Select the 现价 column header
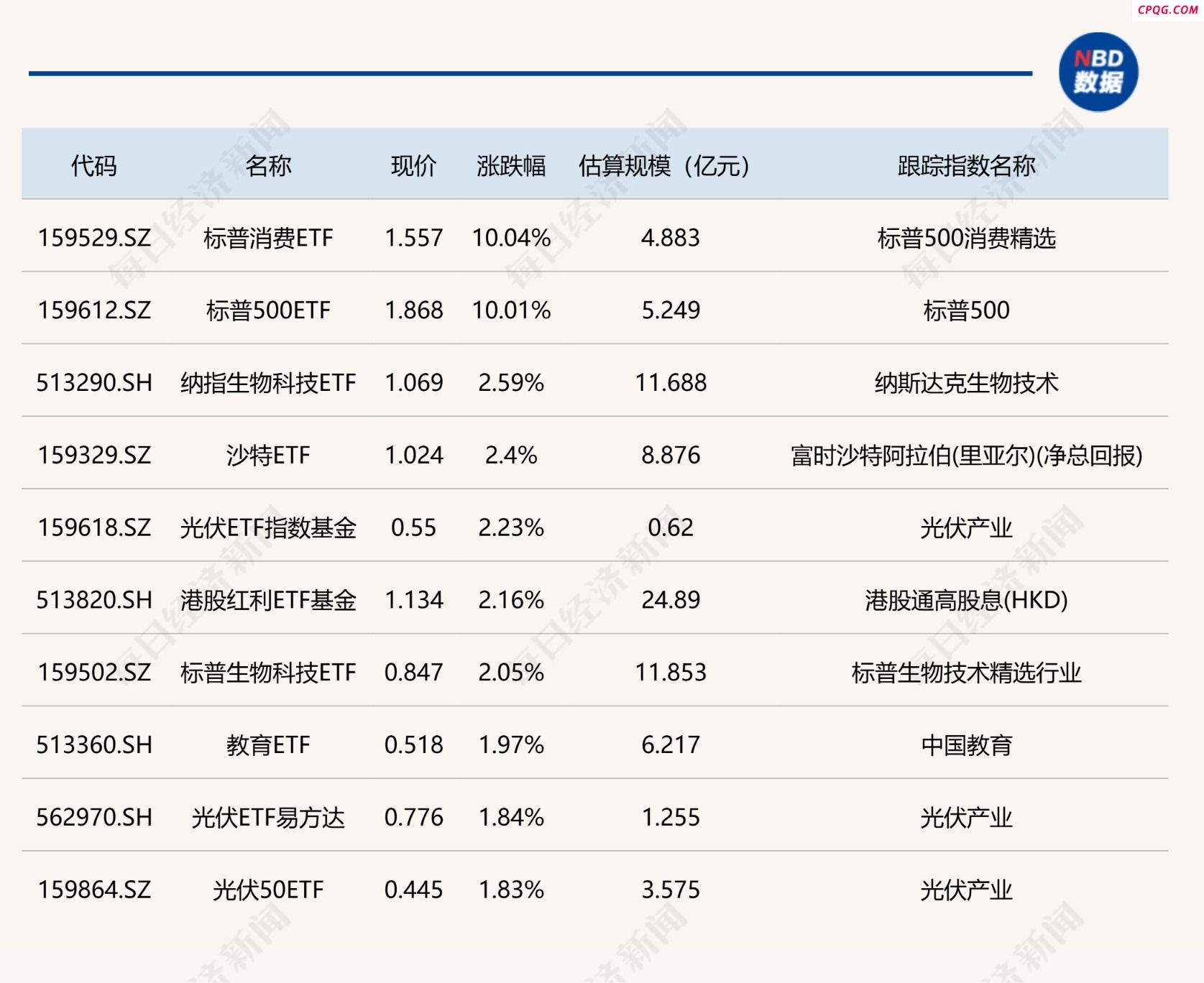 (413, 166)
